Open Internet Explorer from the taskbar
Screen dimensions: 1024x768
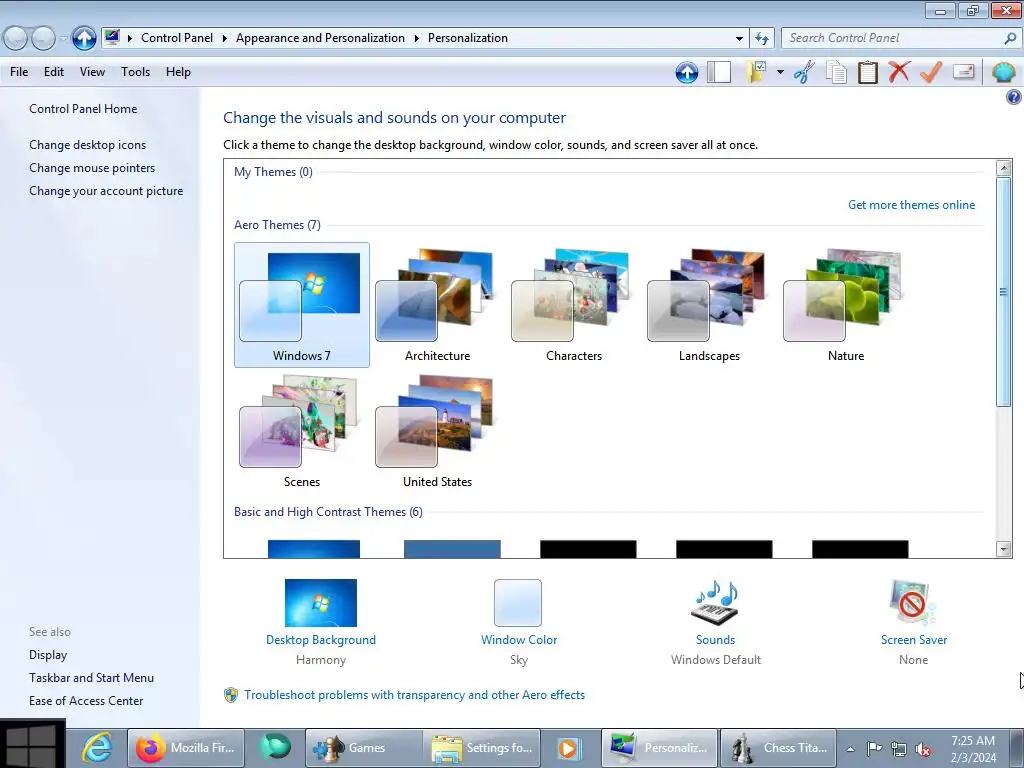[97, 748]
